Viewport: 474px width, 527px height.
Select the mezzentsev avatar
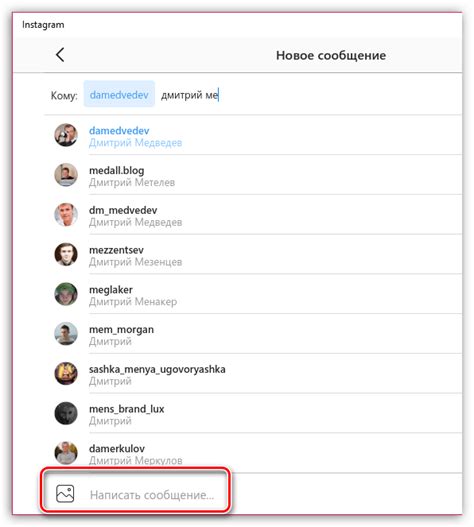(66, 254)
